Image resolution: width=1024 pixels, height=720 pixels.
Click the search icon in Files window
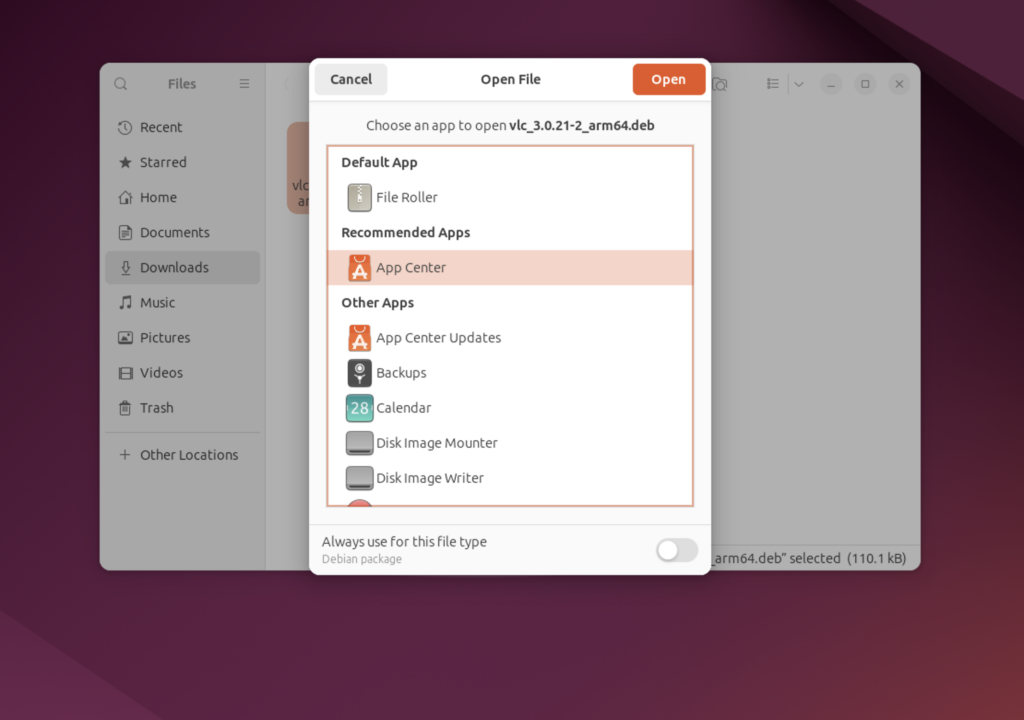pos(121,84)
